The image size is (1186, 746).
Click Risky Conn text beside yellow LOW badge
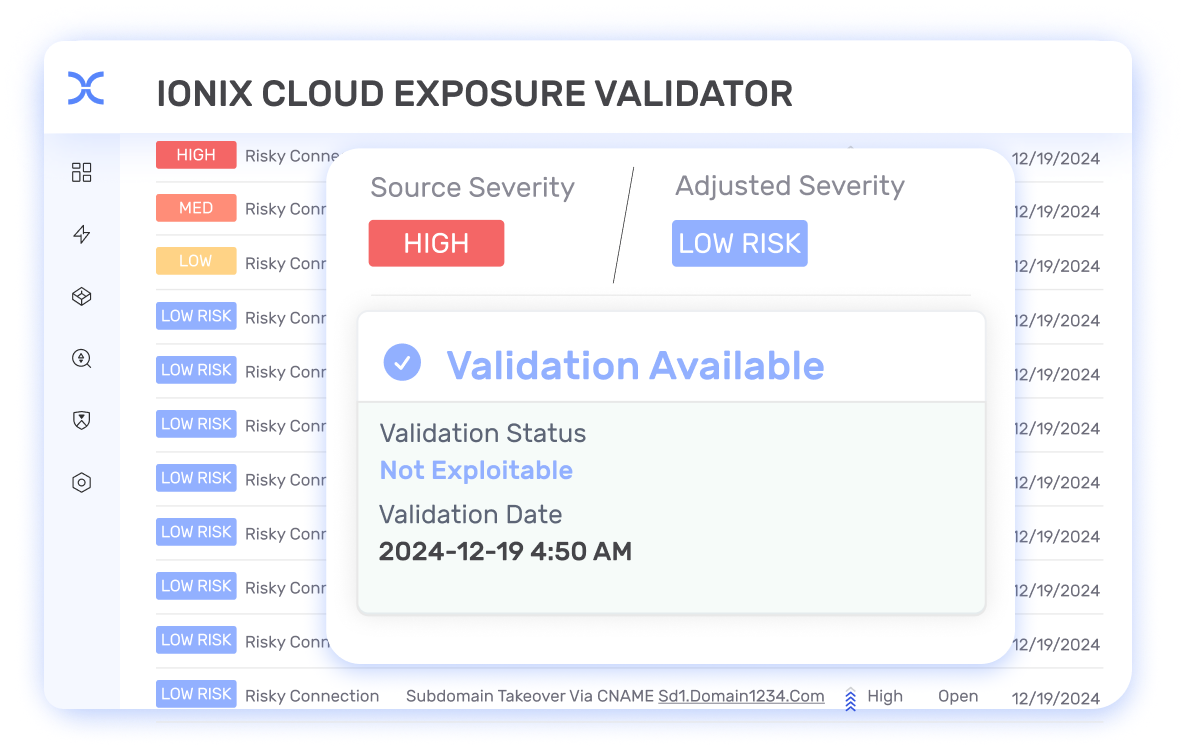pyautogui.click(x=285, y=263)
